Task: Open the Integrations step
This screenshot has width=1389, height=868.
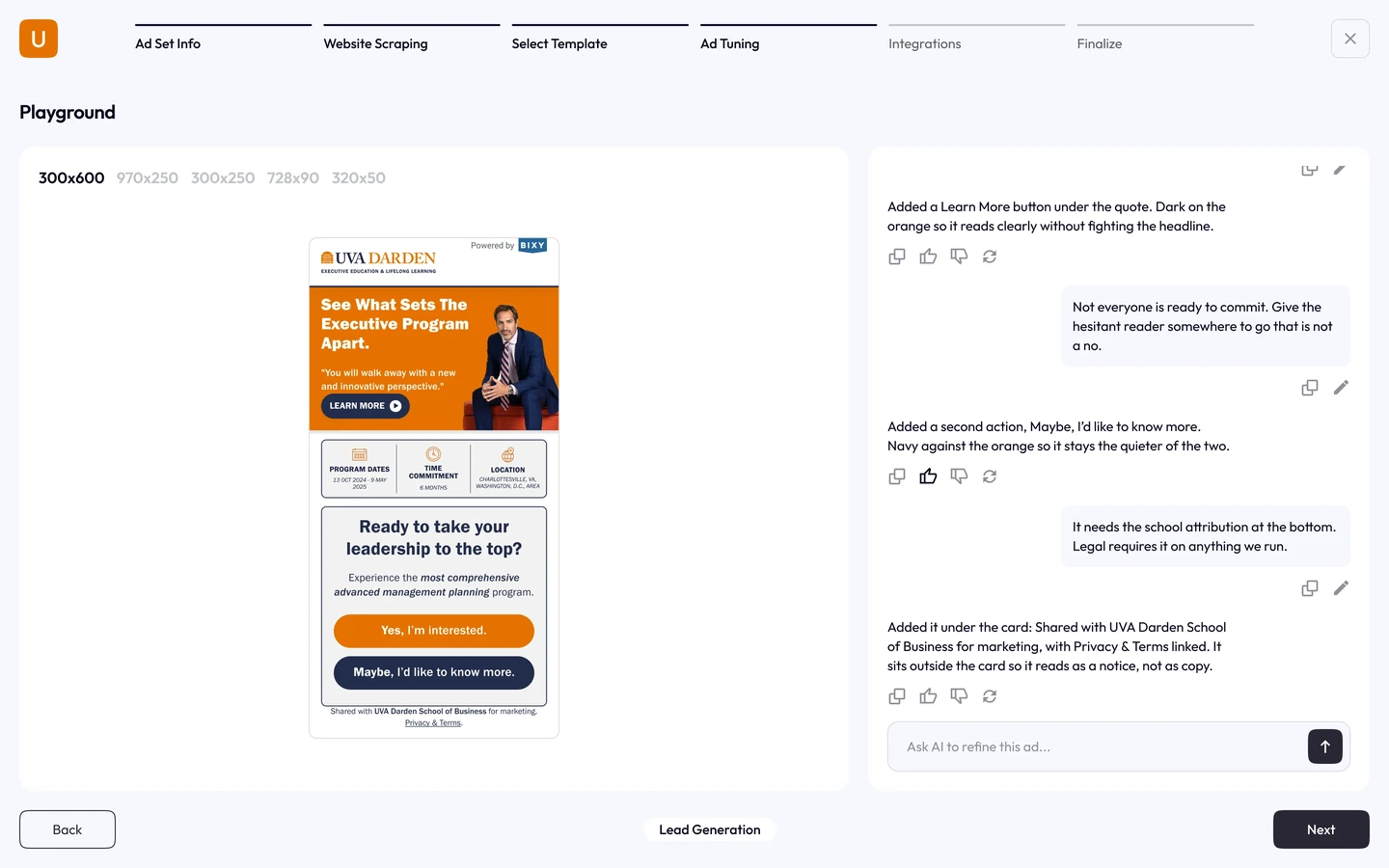Action: 977,39
